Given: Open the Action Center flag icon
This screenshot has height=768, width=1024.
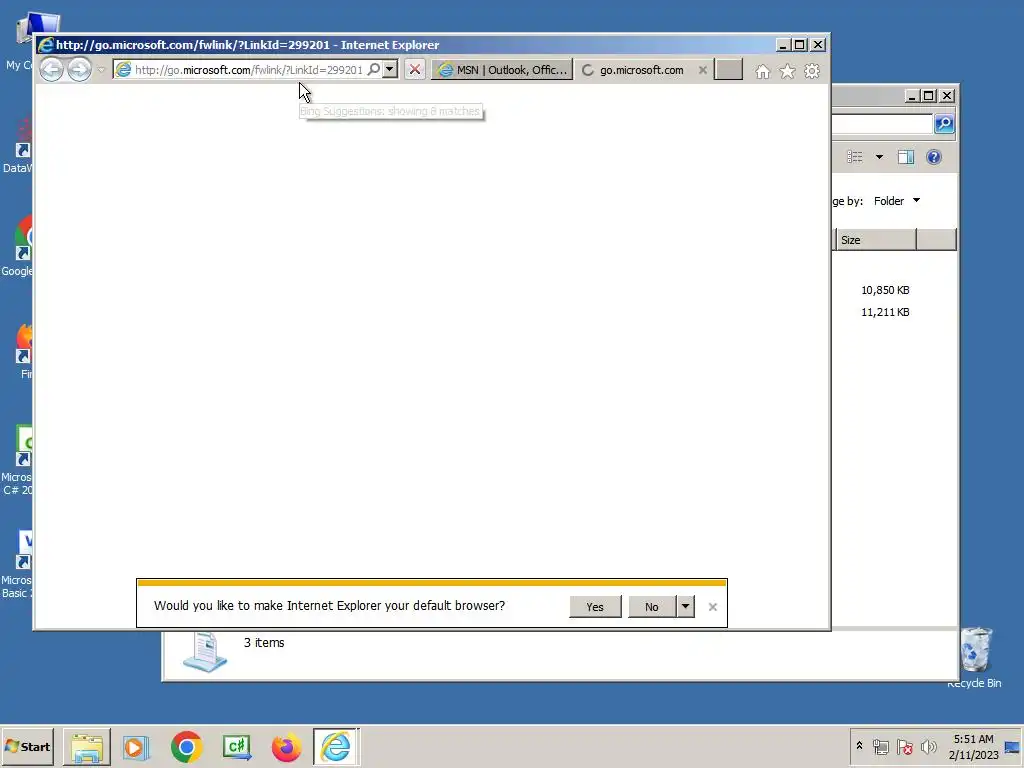Looking at the screenshot, I should 904,746.
